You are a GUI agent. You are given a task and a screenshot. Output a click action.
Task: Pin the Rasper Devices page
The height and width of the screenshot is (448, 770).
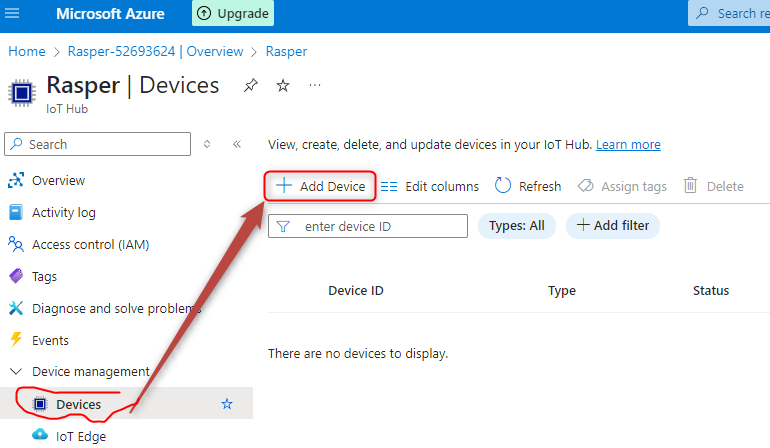coord(250,86)
